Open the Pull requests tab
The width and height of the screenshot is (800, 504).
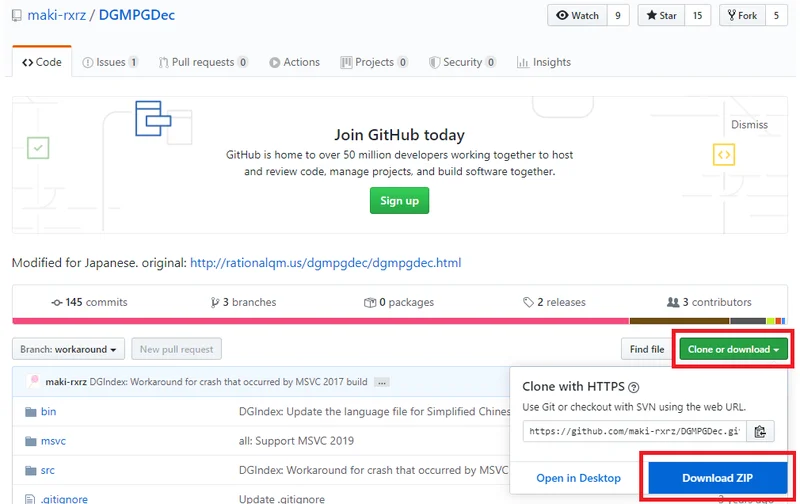pyautogui.click(x=203, y=62)
